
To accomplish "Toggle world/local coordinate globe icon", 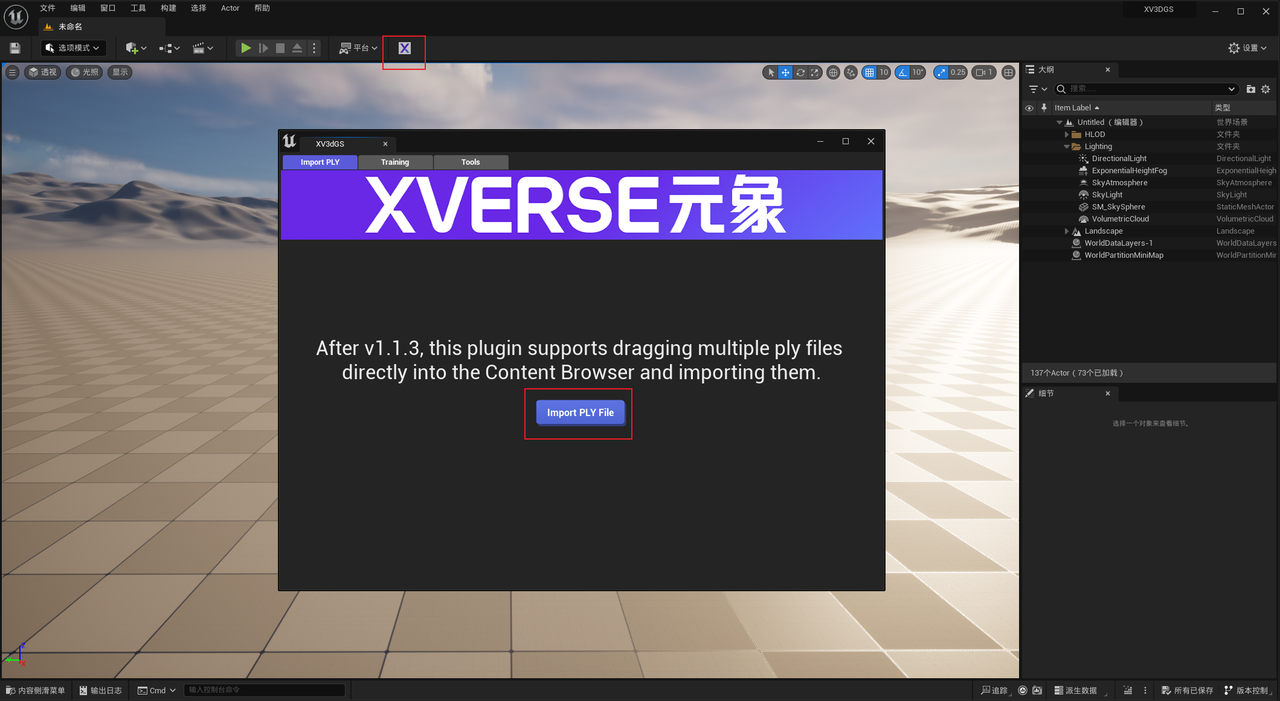I will click(833, 72).
